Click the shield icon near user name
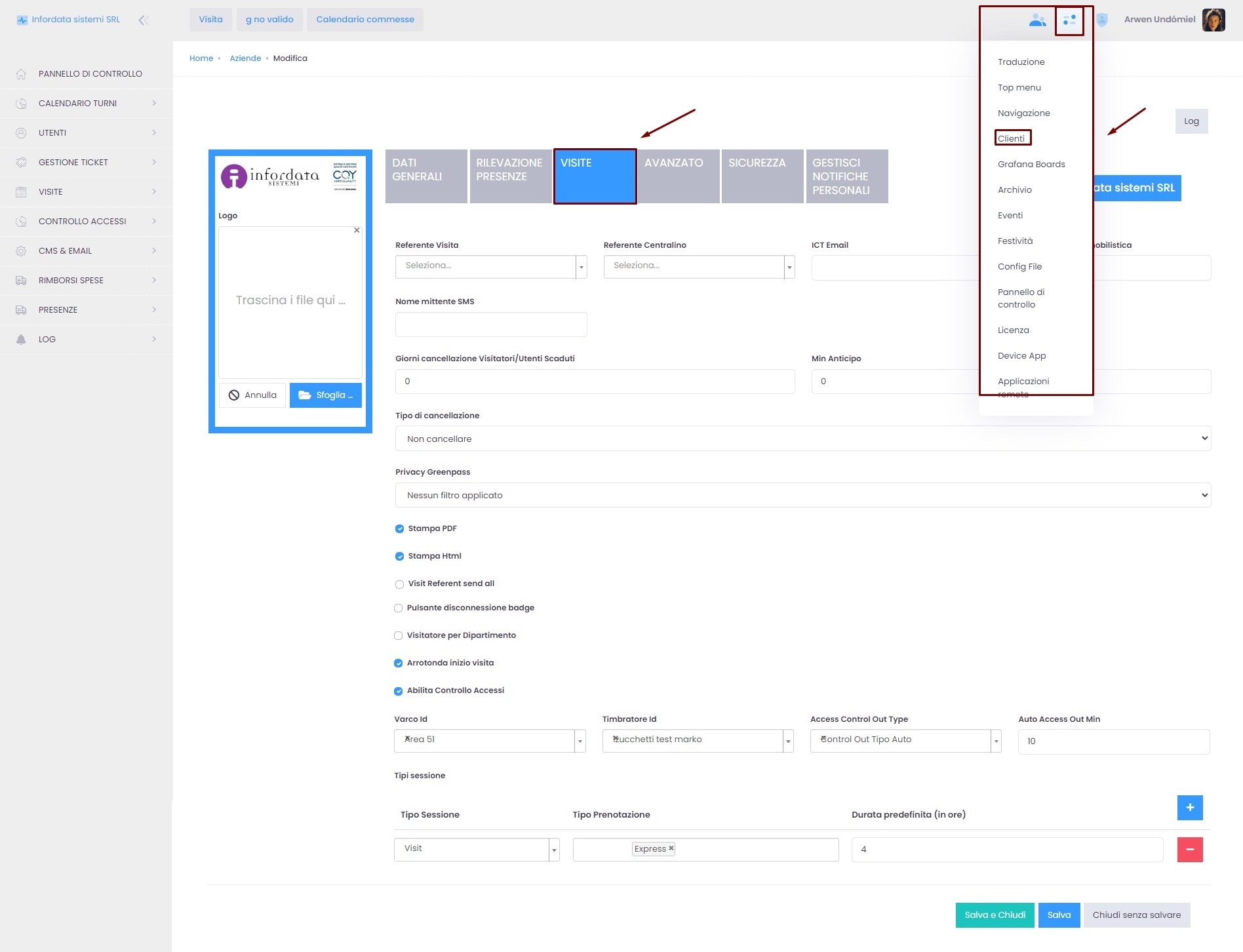 pos(1102,20)
